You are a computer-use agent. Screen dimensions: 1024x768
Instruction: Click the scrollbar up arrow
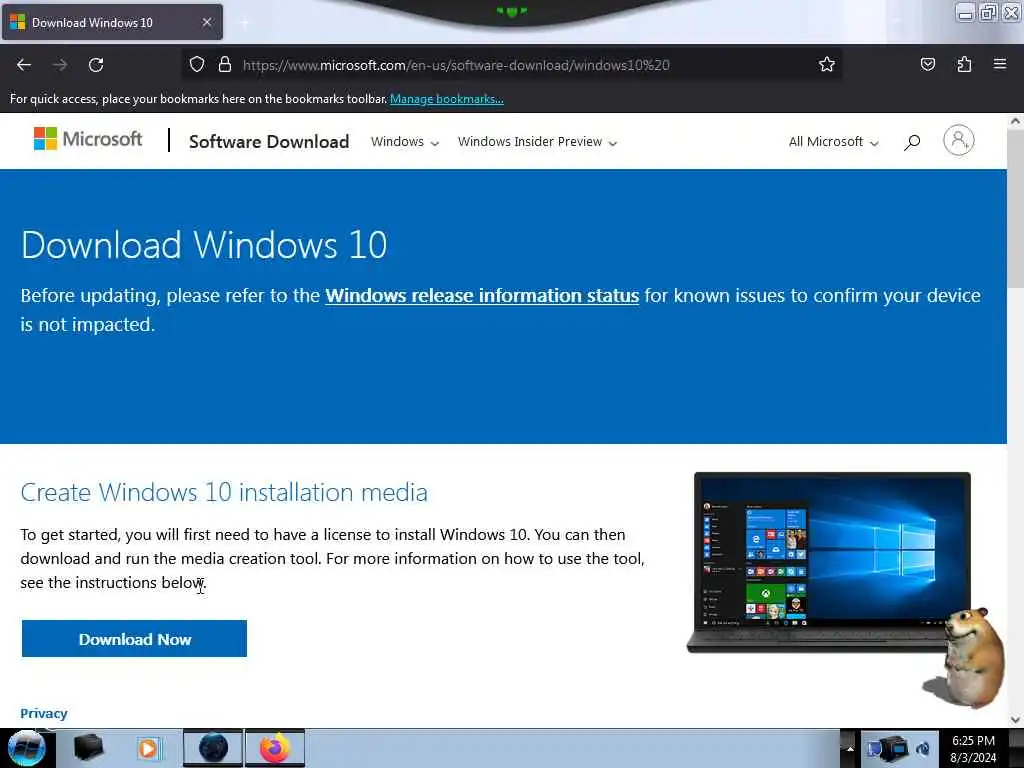tap(1016, 121)
